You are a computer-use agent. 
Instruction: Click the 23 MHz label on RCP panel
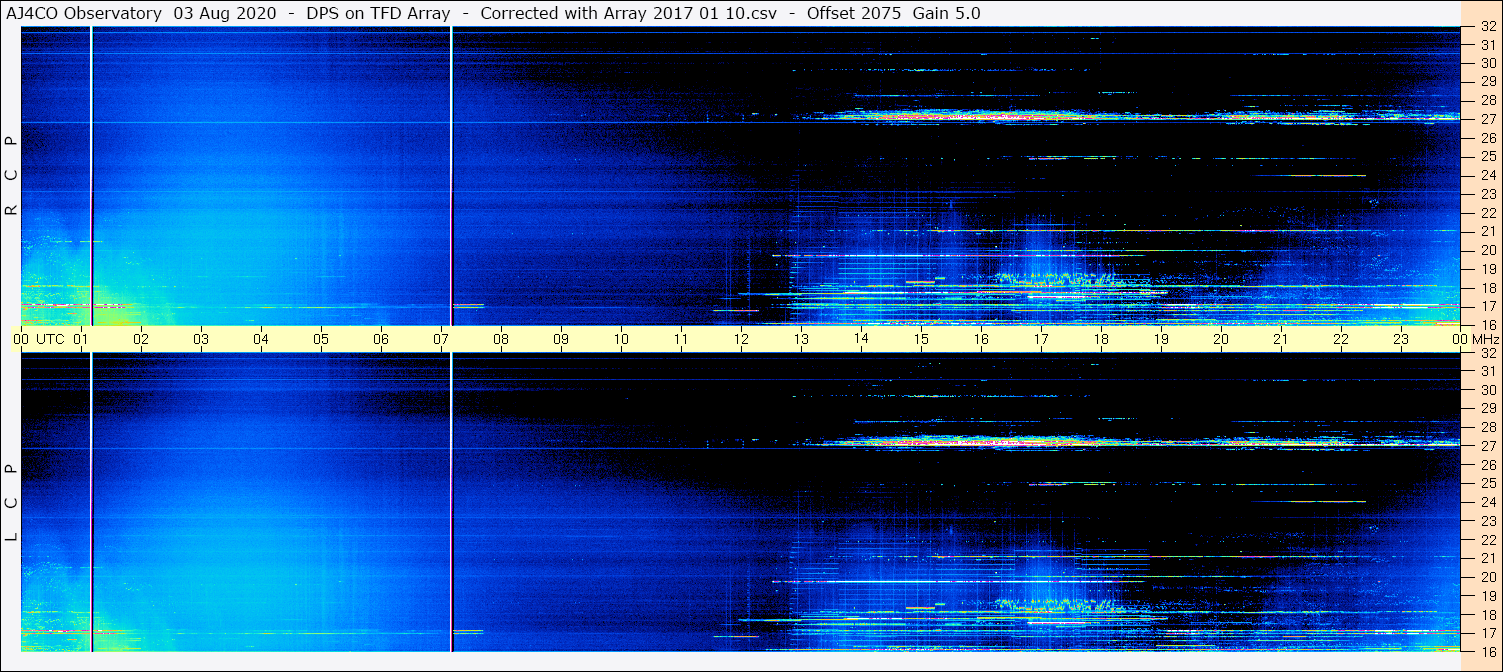click(x=1487, y=194)
